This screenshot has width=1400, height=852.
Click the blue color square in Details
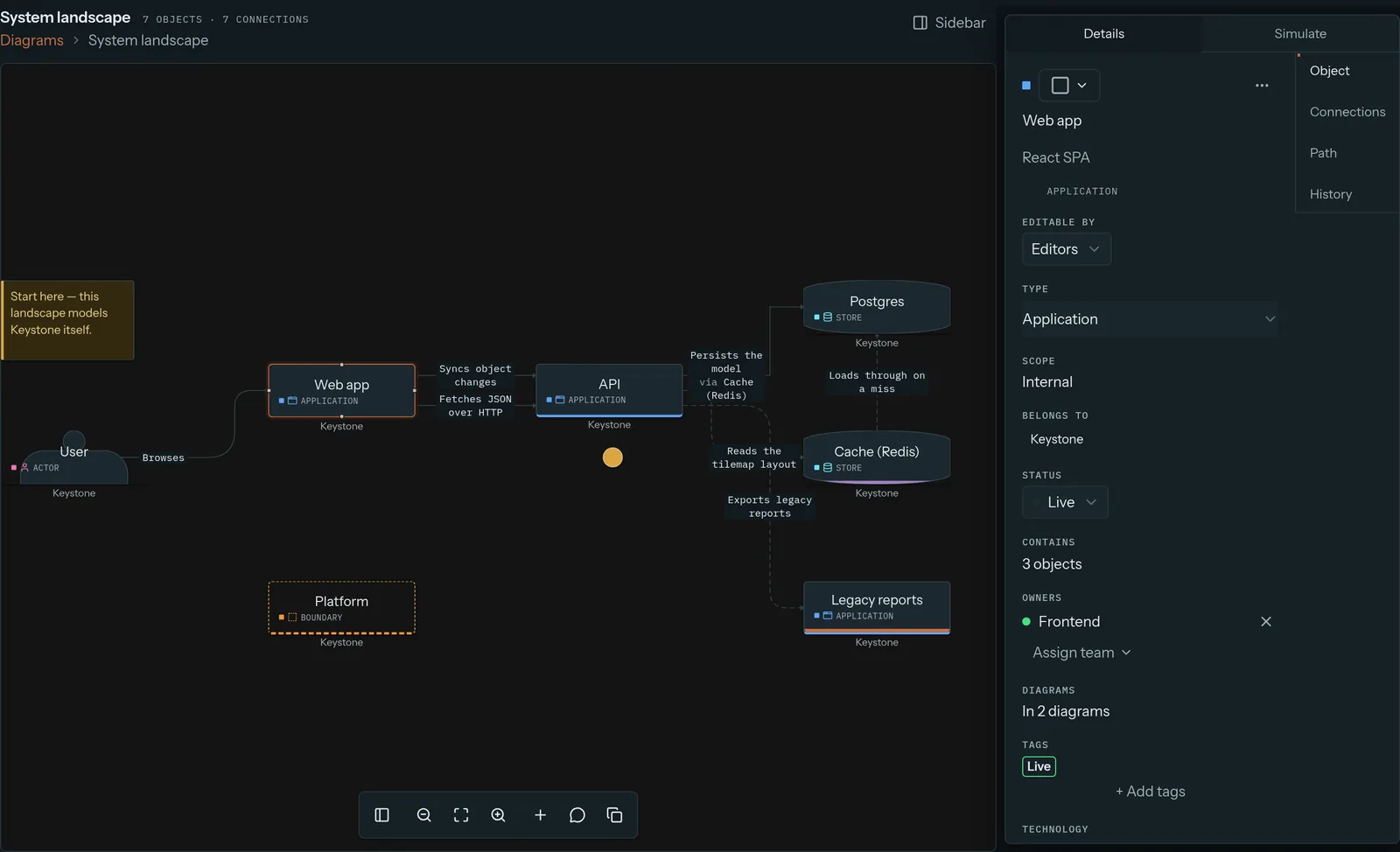1026,86
